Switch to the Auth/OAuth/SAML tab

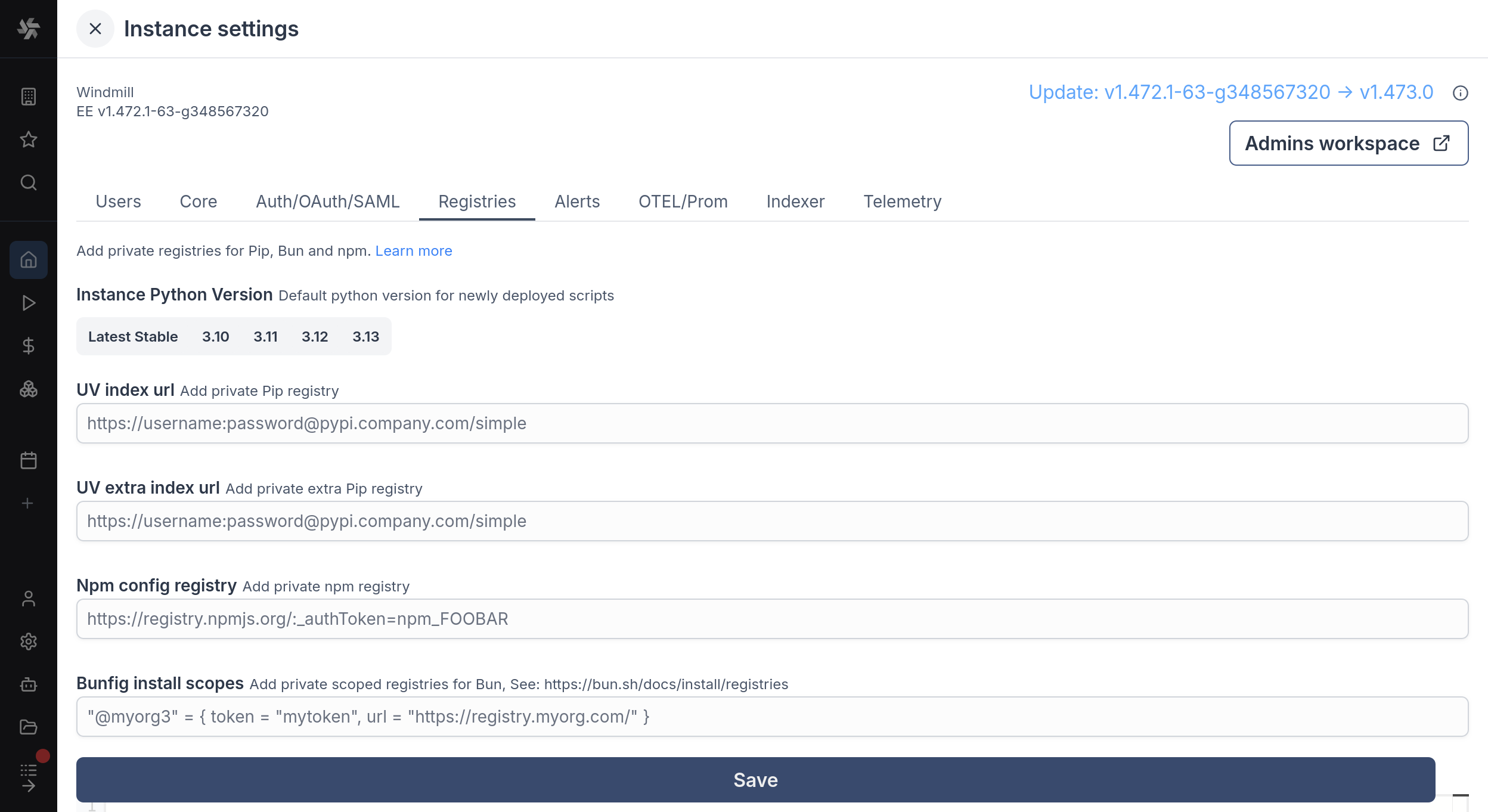(x=327, y=202)
